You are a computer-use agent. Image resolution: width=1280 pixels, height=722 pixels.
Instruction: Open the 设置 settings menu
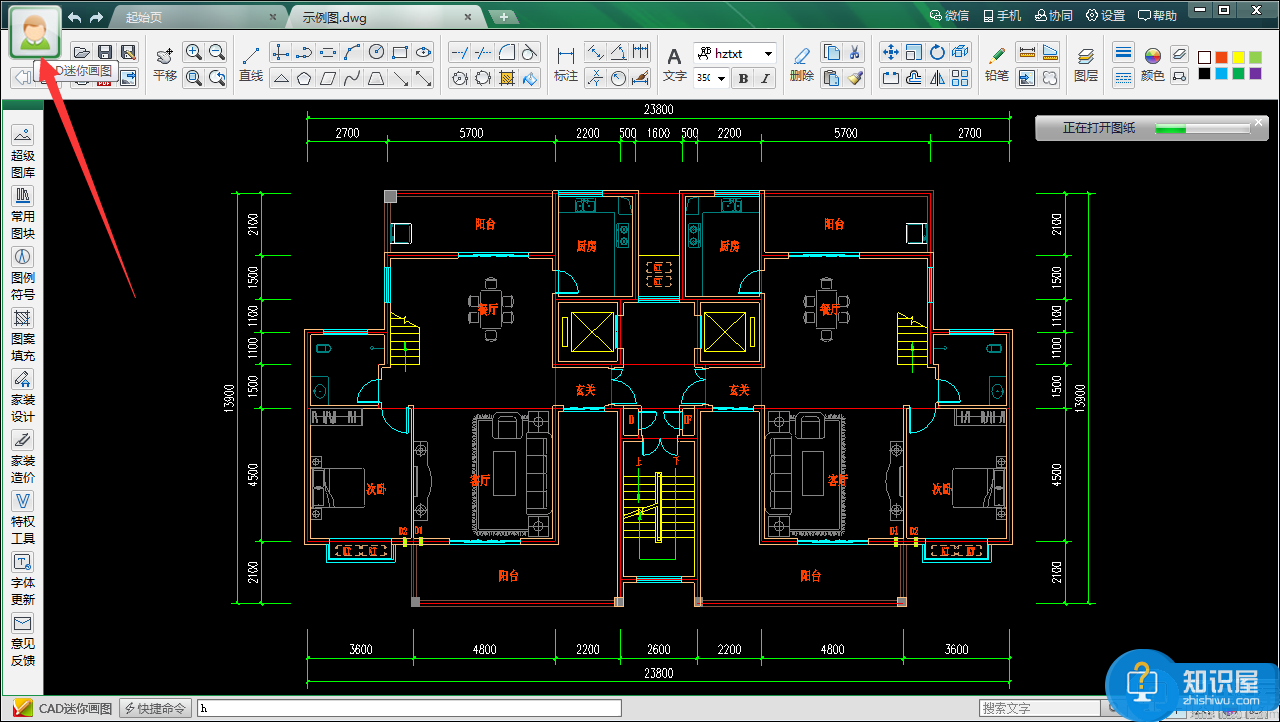click(x=1105, y=15)
